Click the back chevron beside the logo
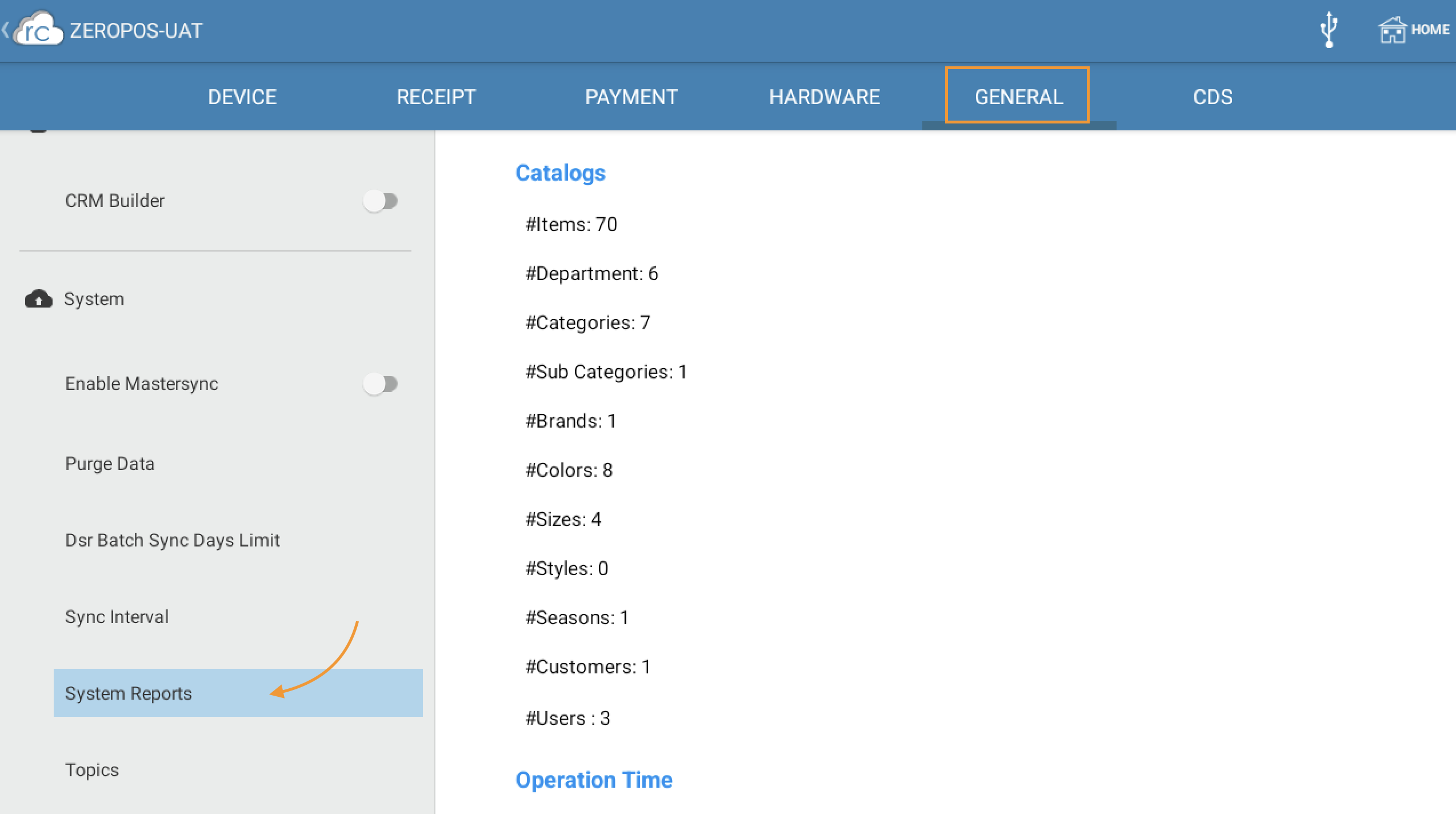The height and width of the screenshot is (814, 1456). point(5,30)
